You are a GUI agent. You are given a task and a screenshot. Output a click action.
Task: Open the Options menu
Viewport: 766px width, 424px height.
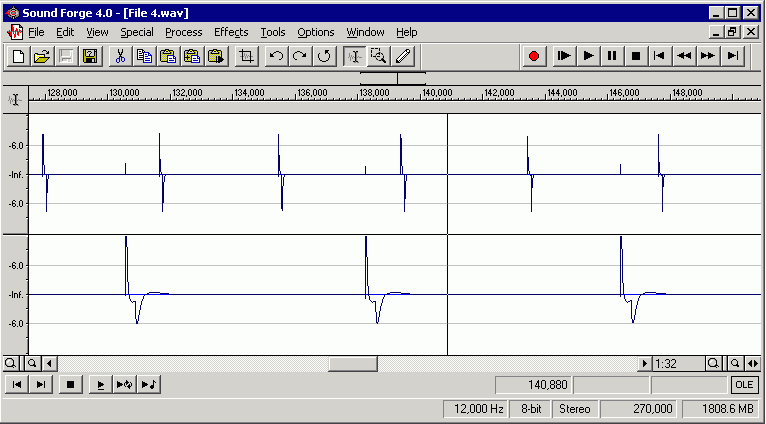point(316,32)
